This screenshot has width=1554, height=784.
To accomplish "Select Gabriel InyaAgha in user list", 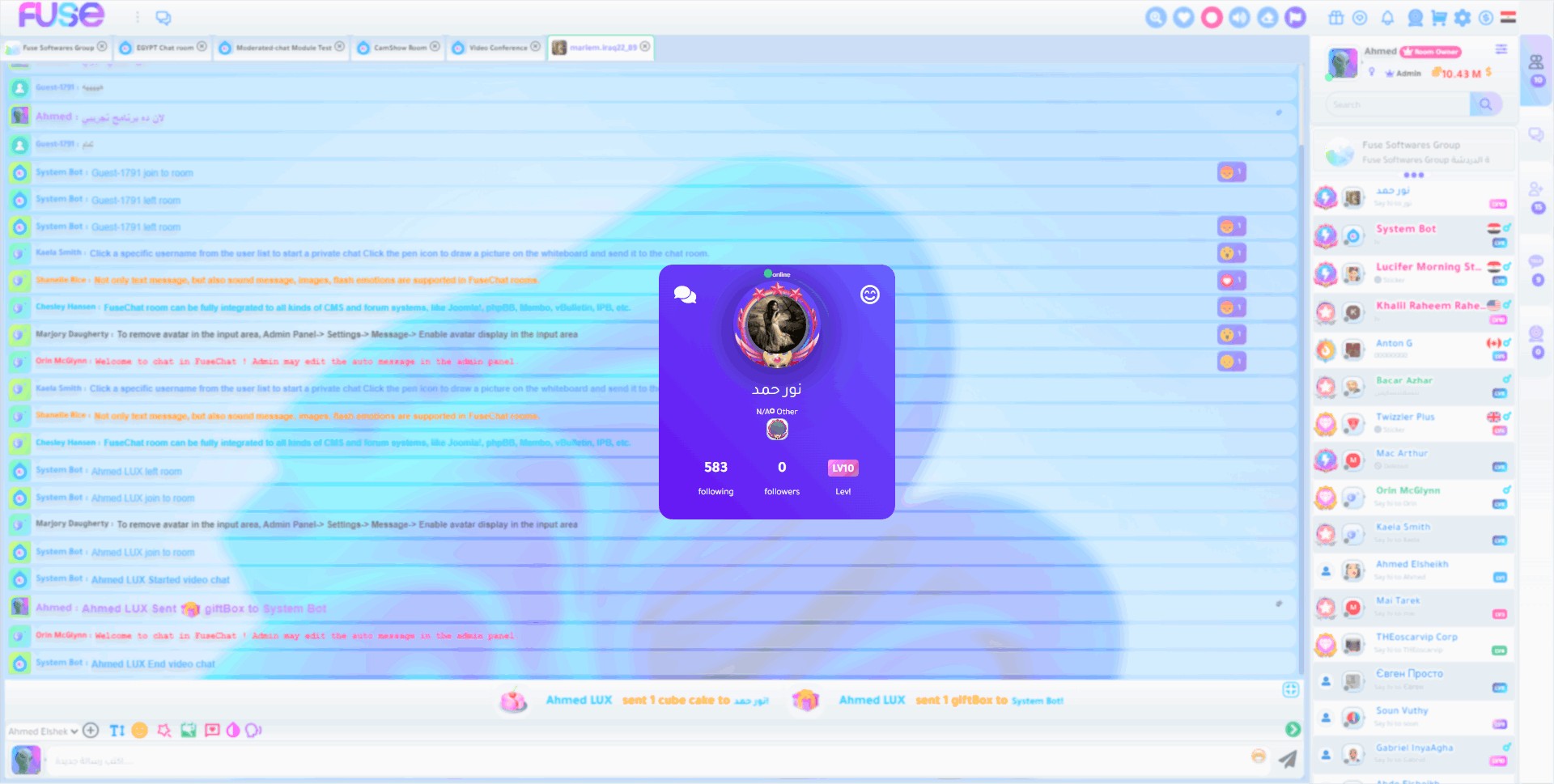I will tap(1412, 753).
